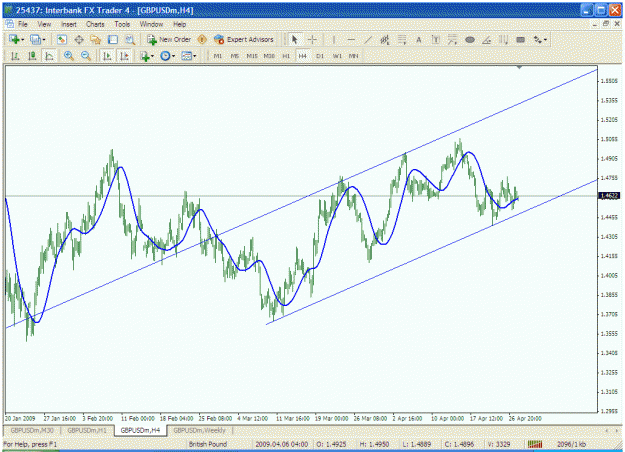The width and height of the screenshot is (625, 452).
Task: Switch to the GBPUSDm,H1 chart tab
Action: (87, 430)
